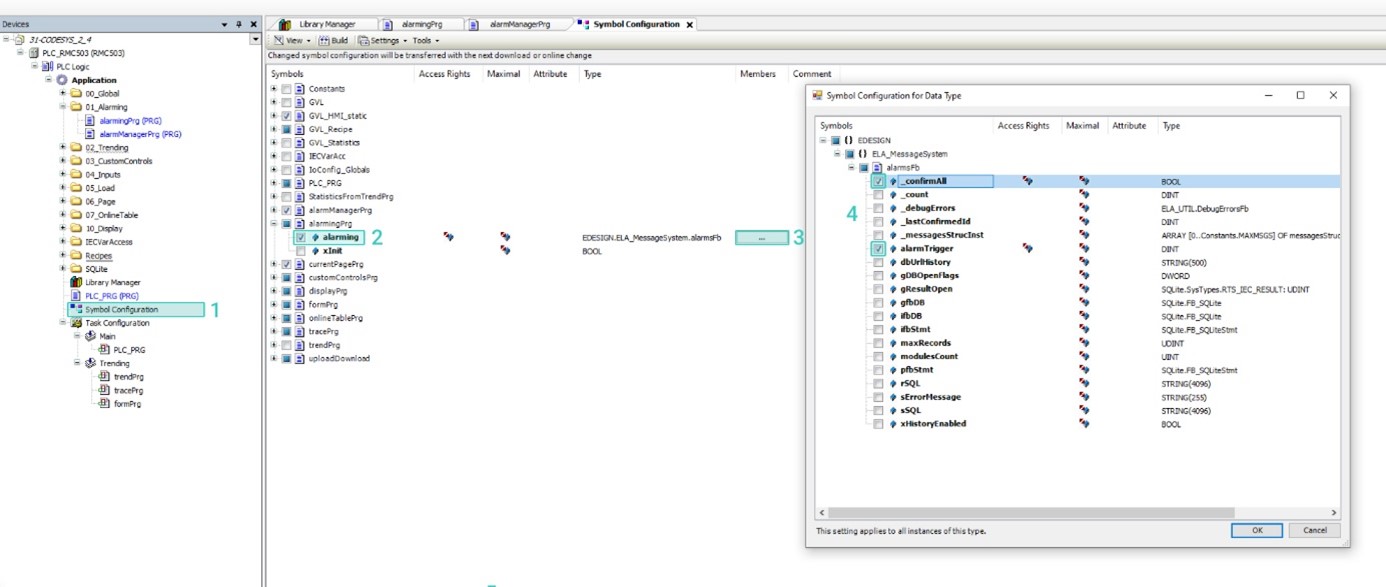
Task: Open the Tools menu
Action: pyautogui.click(x=425, y=41)
